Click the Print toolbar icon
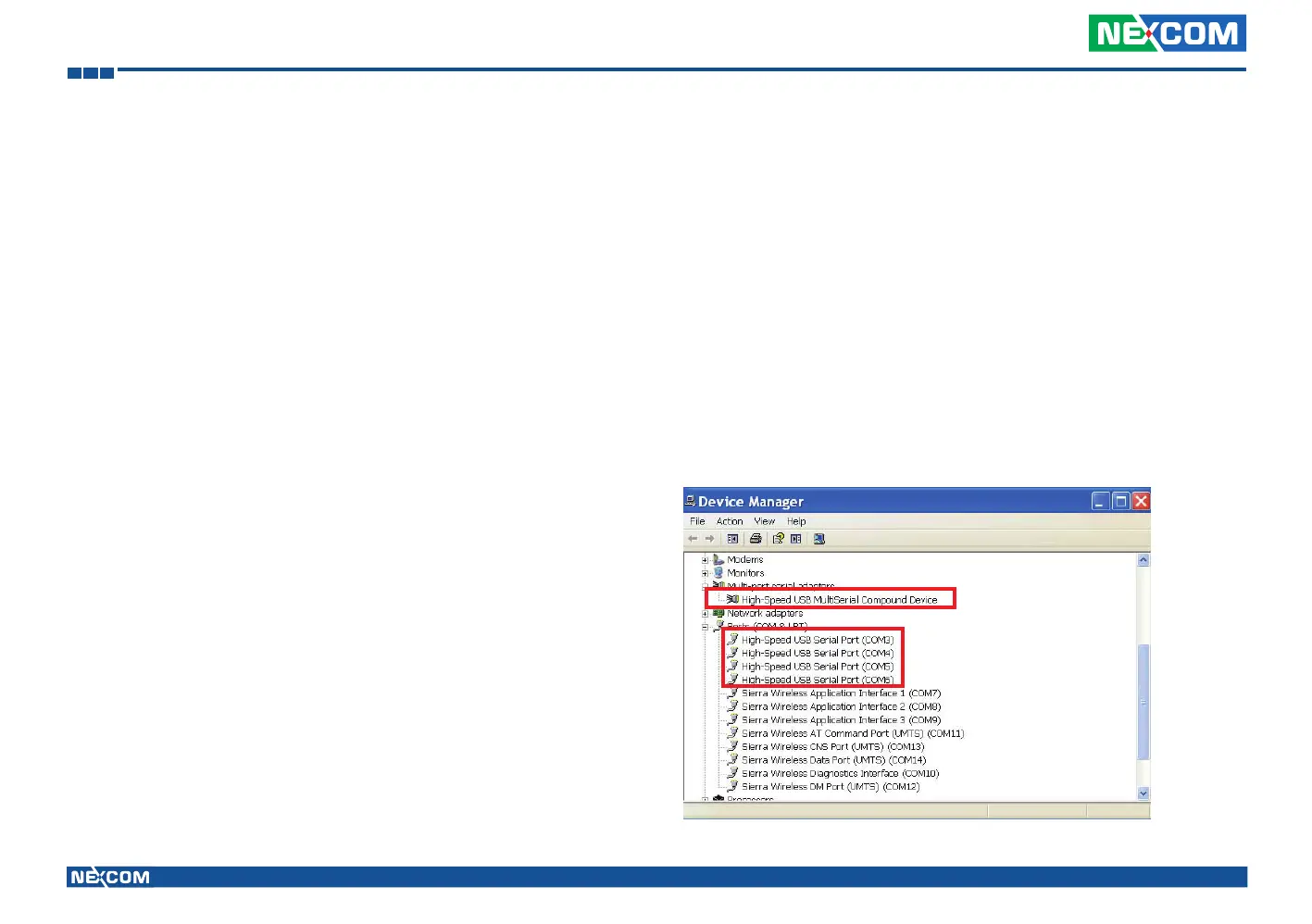The height and width of the screenshot is (924, 1312). (x=756, y=539)
